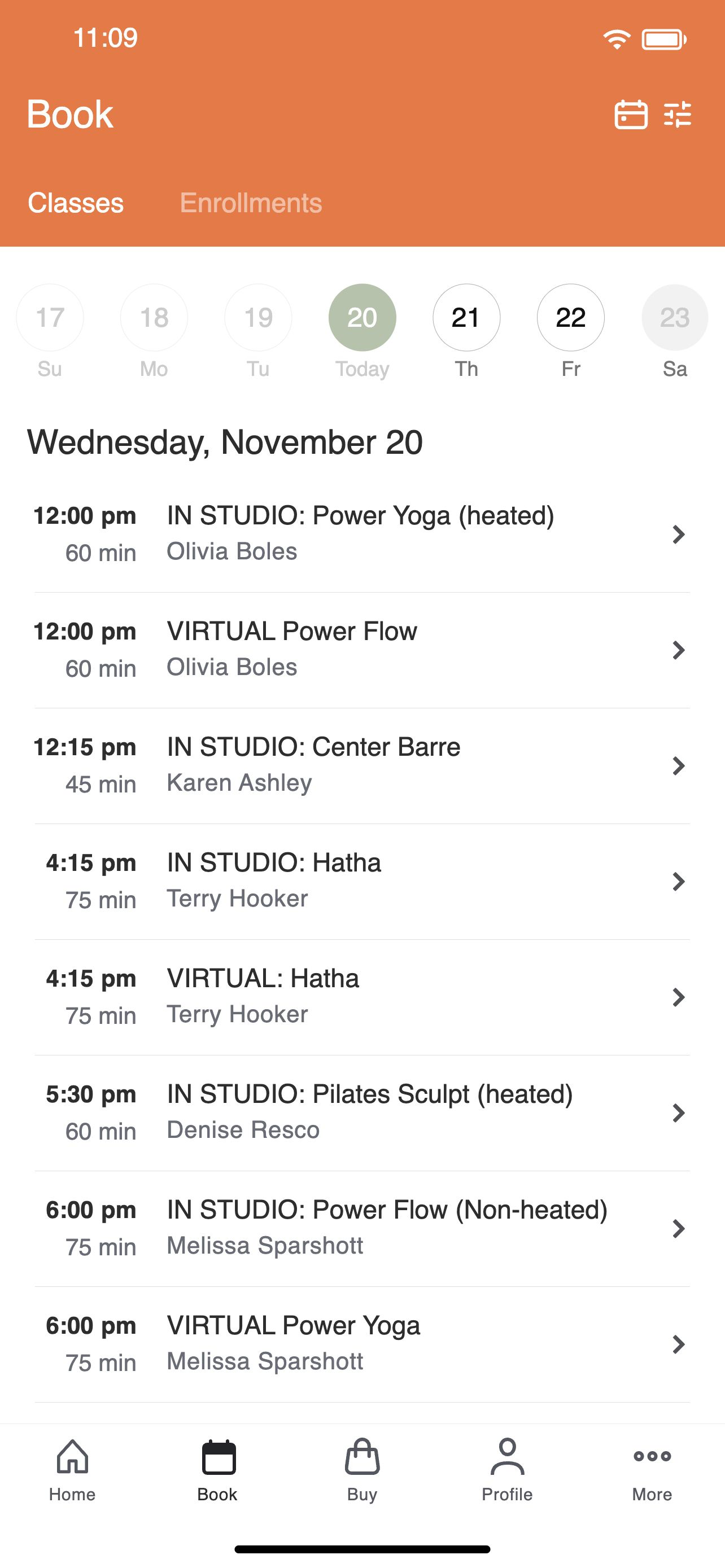Image resolution: width=725 pixels, height=1568 pixels.
Task: Select Thursday 21 in date strip
Action: pos(466,317)
